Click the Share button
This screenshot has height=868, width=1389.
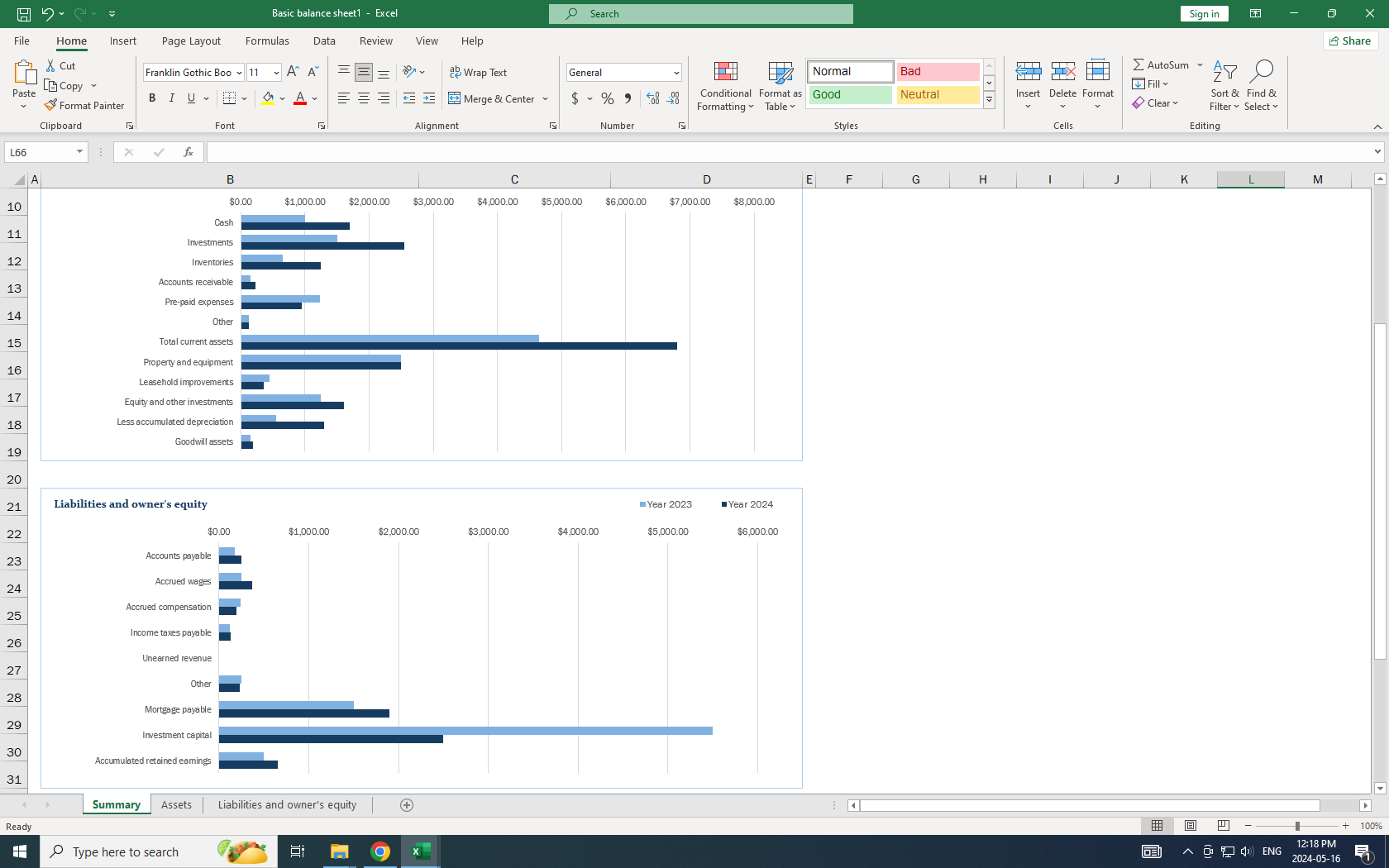tap(1350, 41)
